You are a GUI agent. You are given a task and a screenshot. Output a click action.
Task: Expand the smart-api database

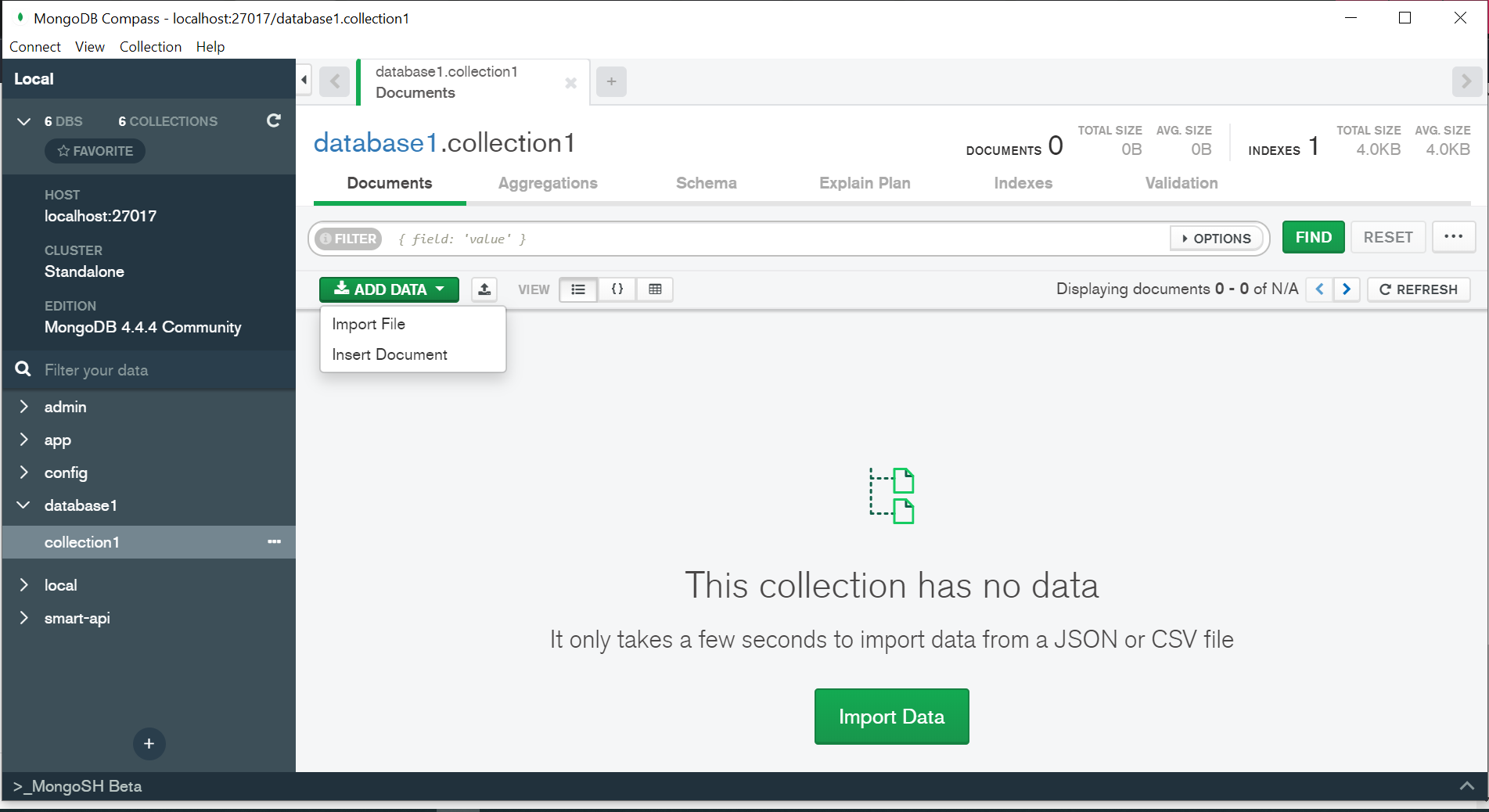pyautogui.click(x=24, y=618)
